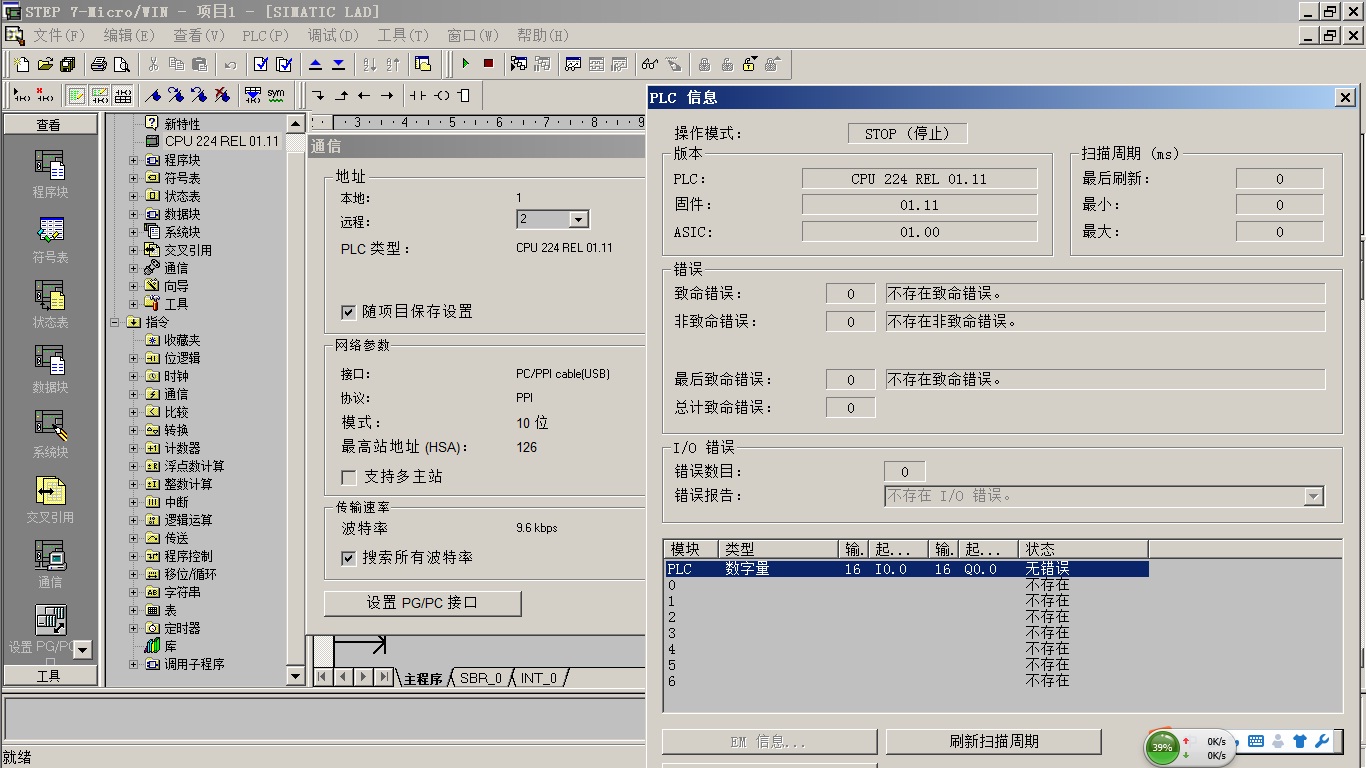Click the 设置 PG/PC 接口 button
The width and height of the screenshot is (1366, 768).
pyautogui.click(x=422, y=603)
